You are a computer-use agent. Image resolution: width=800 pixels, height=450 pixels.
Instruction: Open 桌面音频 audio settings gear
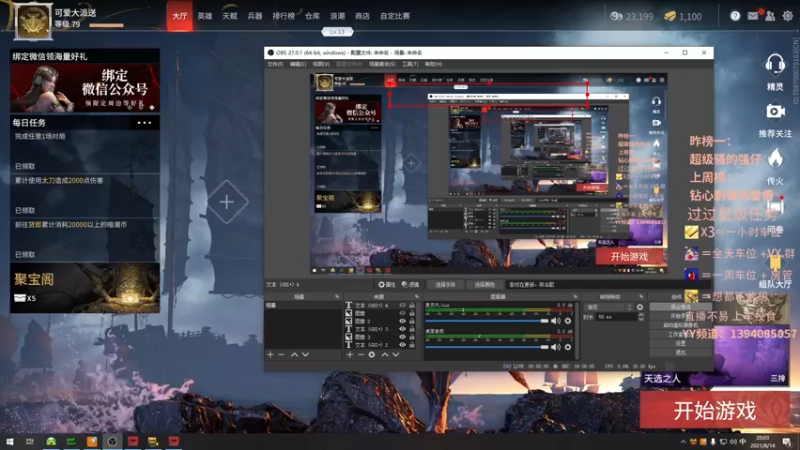568,347
